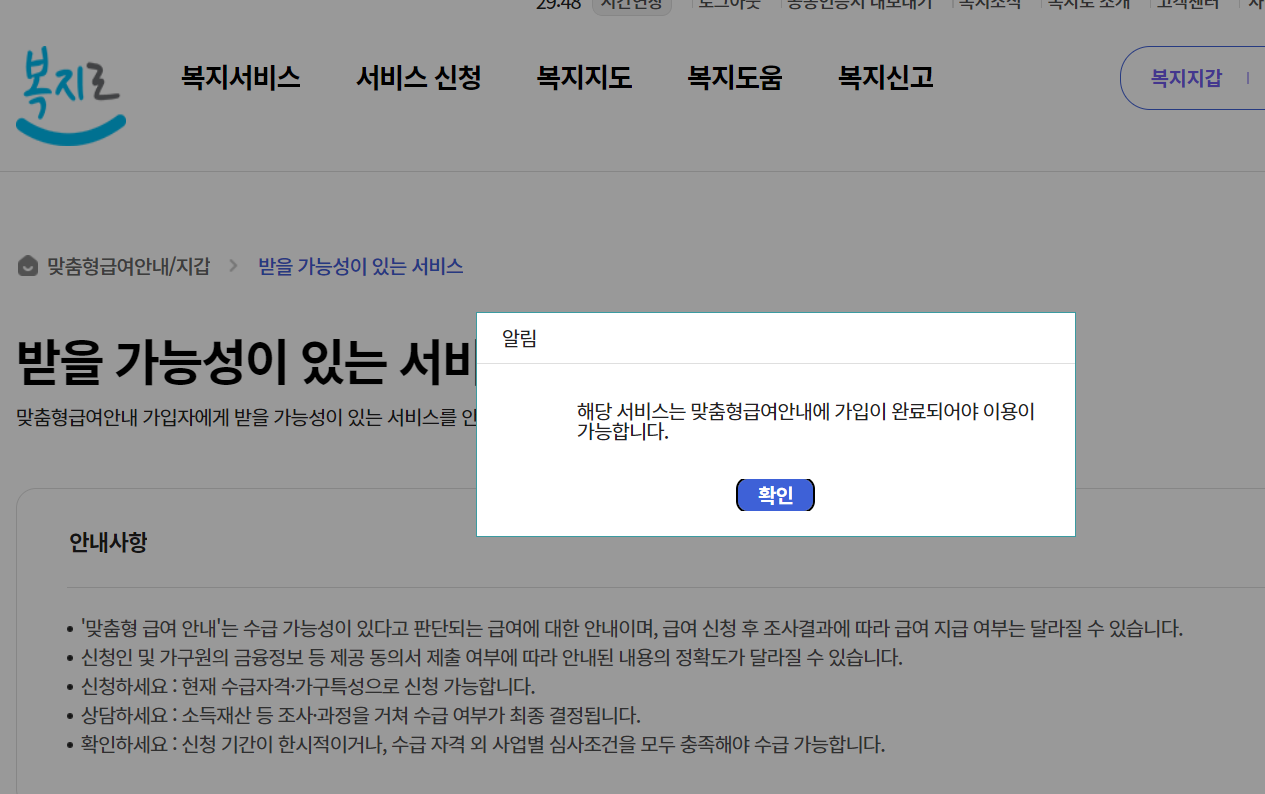
Task: Click 로그아웃 in the utility bar
Action: [x=729, y=4]
